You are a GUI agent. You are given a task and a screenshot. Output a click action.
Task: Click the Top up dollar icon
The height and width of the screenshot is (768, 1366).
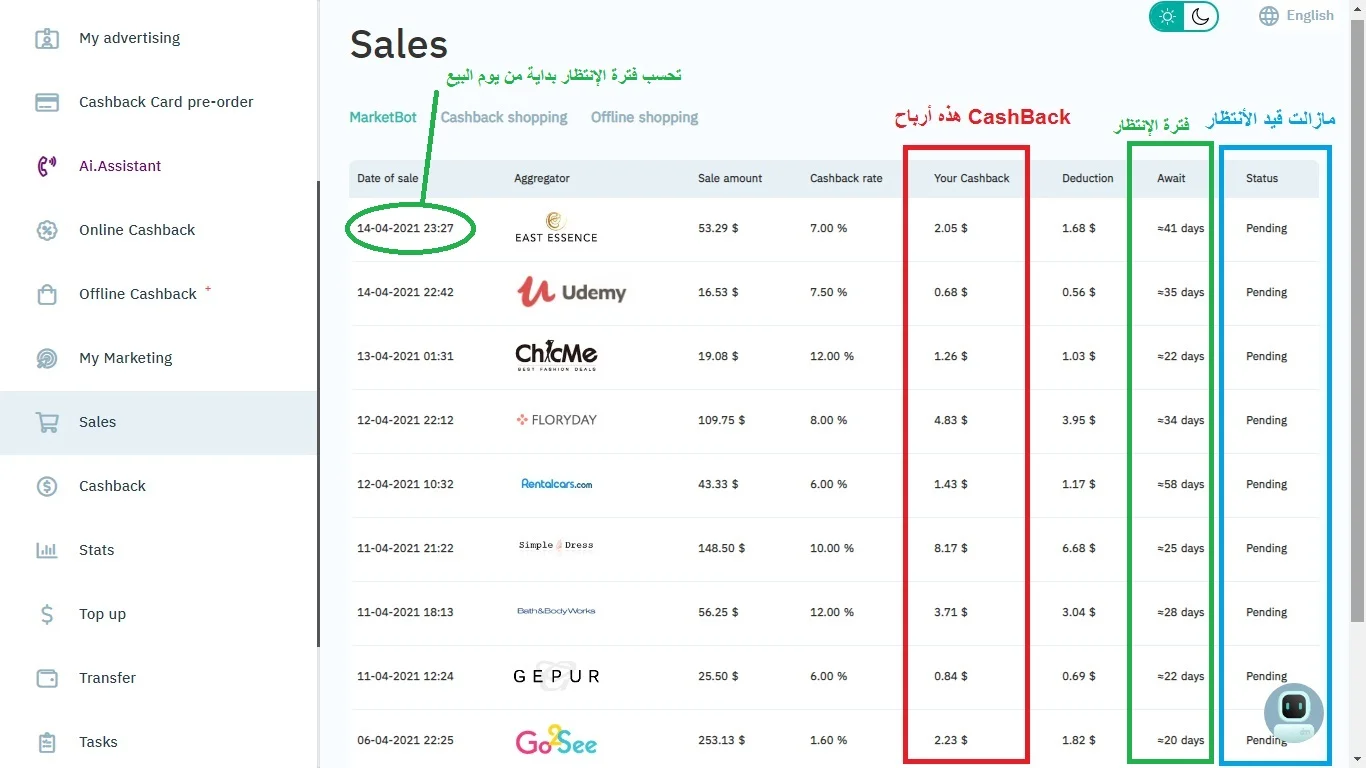47,614
